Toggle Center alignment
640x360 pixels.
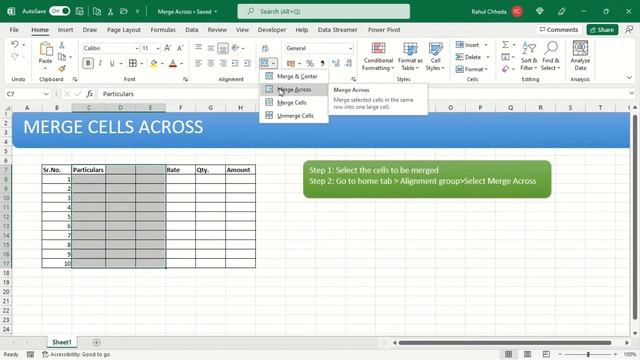click(211, 63)
